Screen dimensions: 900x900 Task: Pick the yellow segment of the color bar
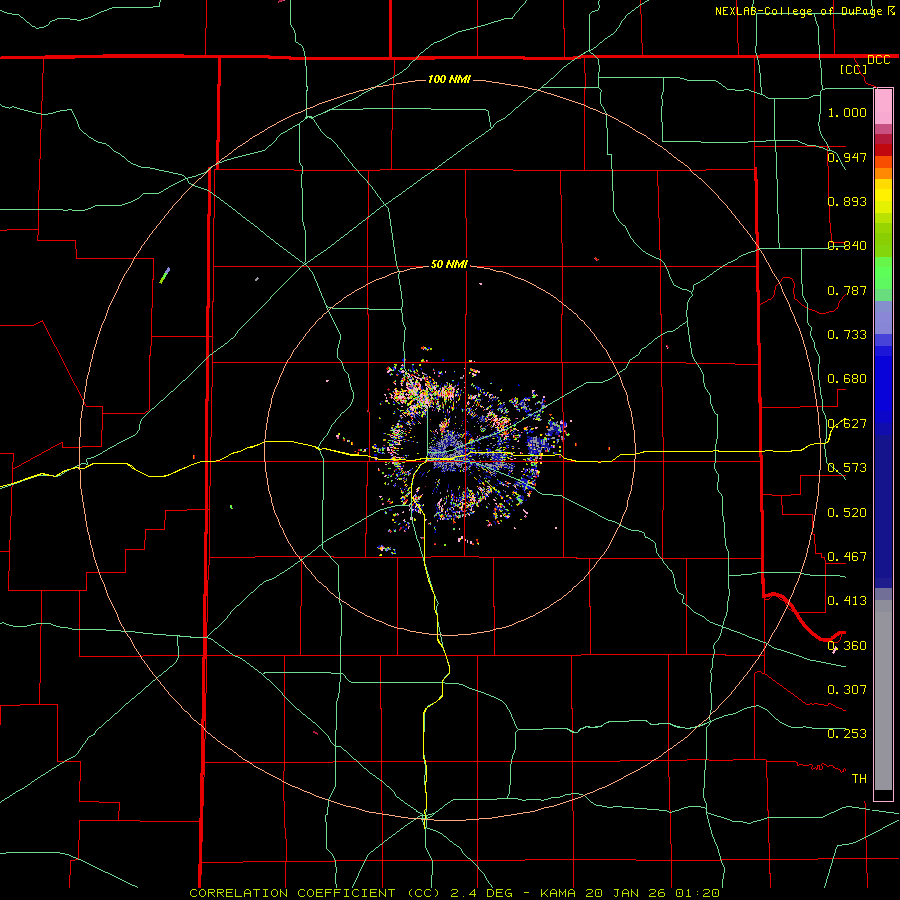point(883,197)
